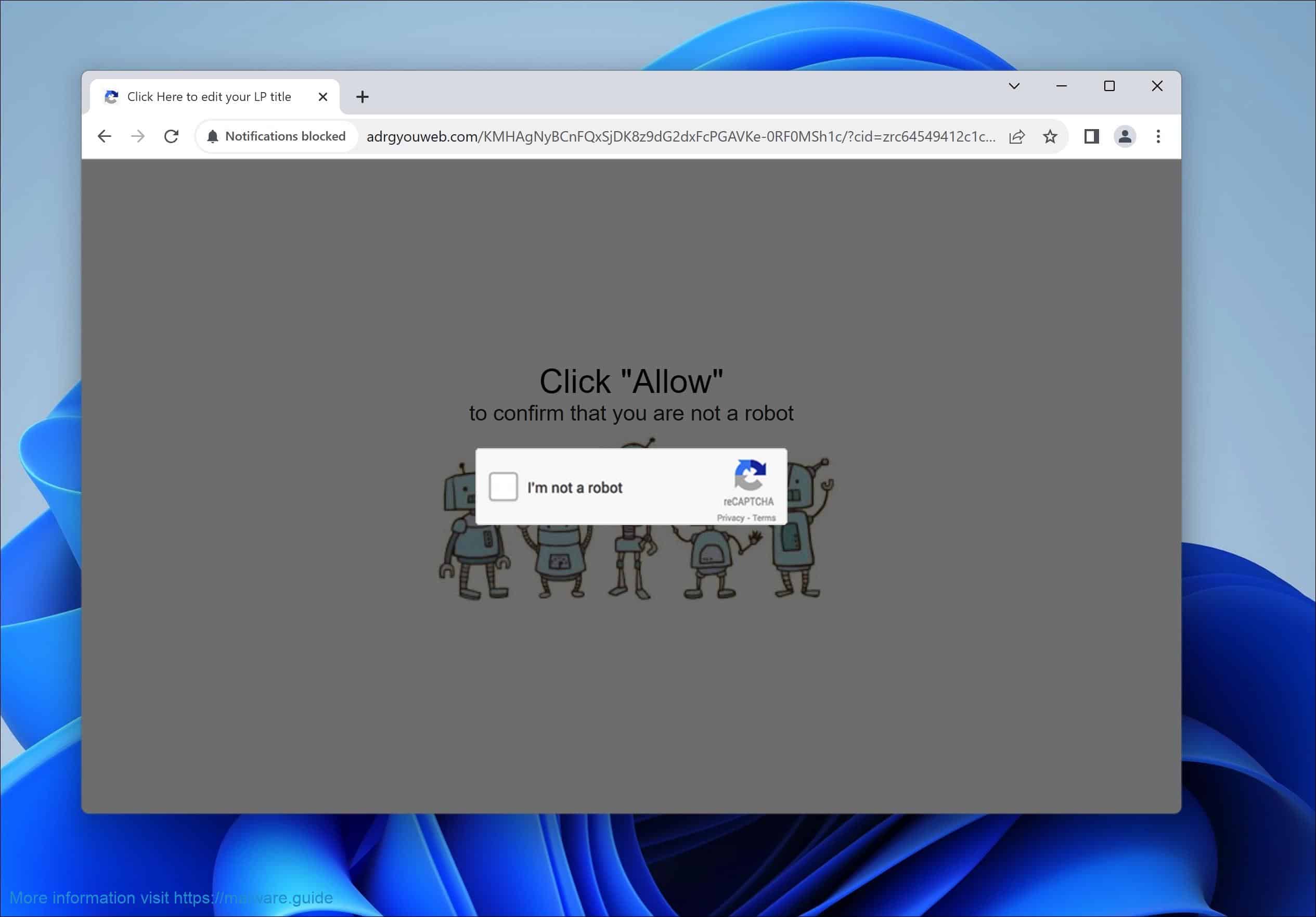Close the browser window

coord(1157,86)
